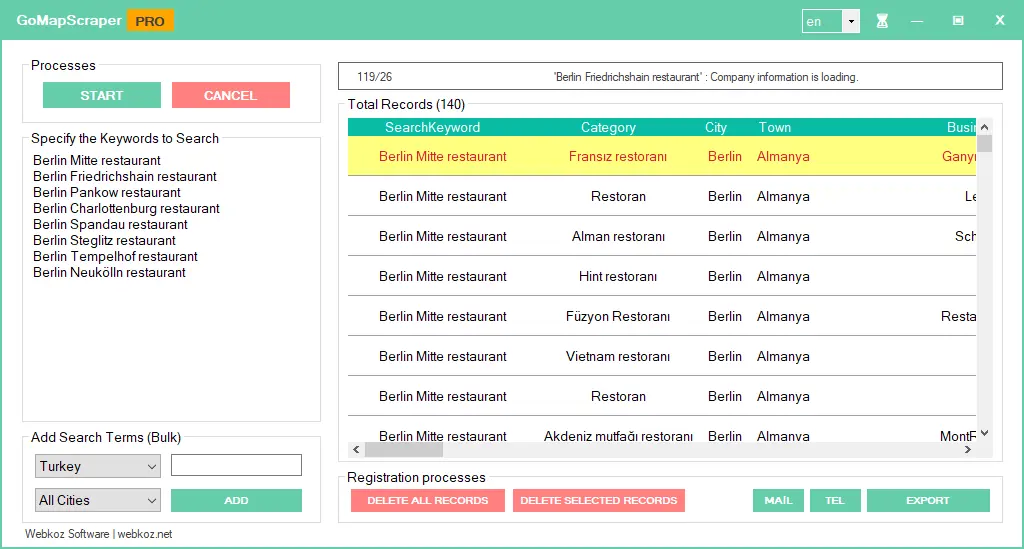Viewport: 1024px width, 549px height.
Task: Select keyword 'Berlin Spandau restaurant'
Action: click(x=110, y=225)
